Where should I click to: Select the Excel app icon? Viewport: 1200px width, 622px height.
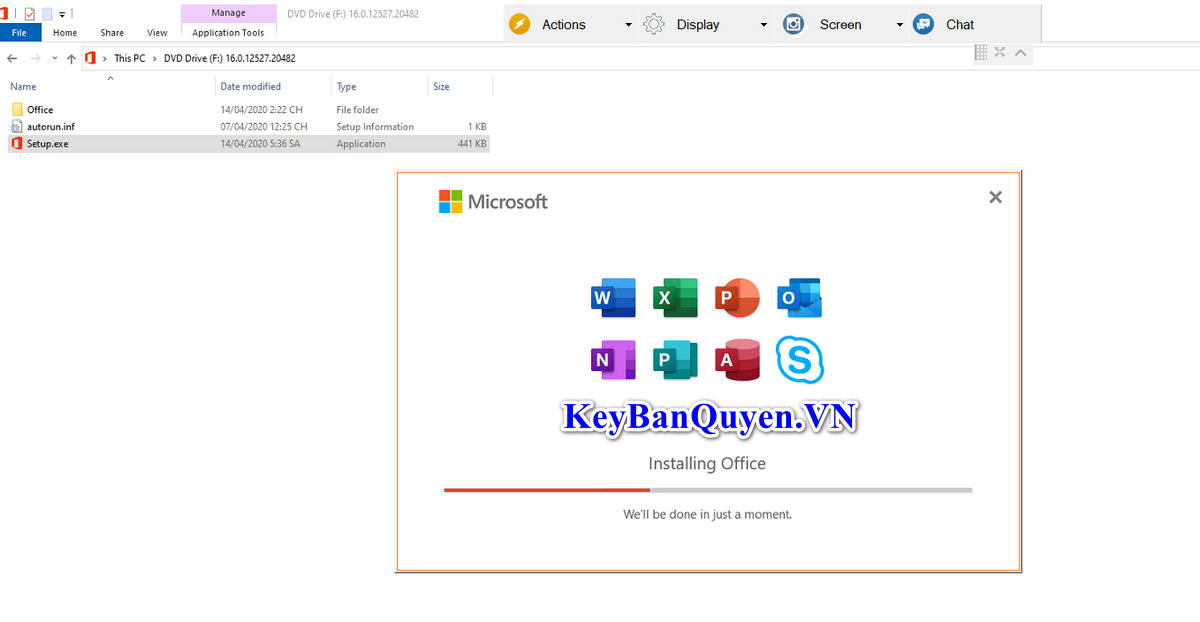click(675, 297)
